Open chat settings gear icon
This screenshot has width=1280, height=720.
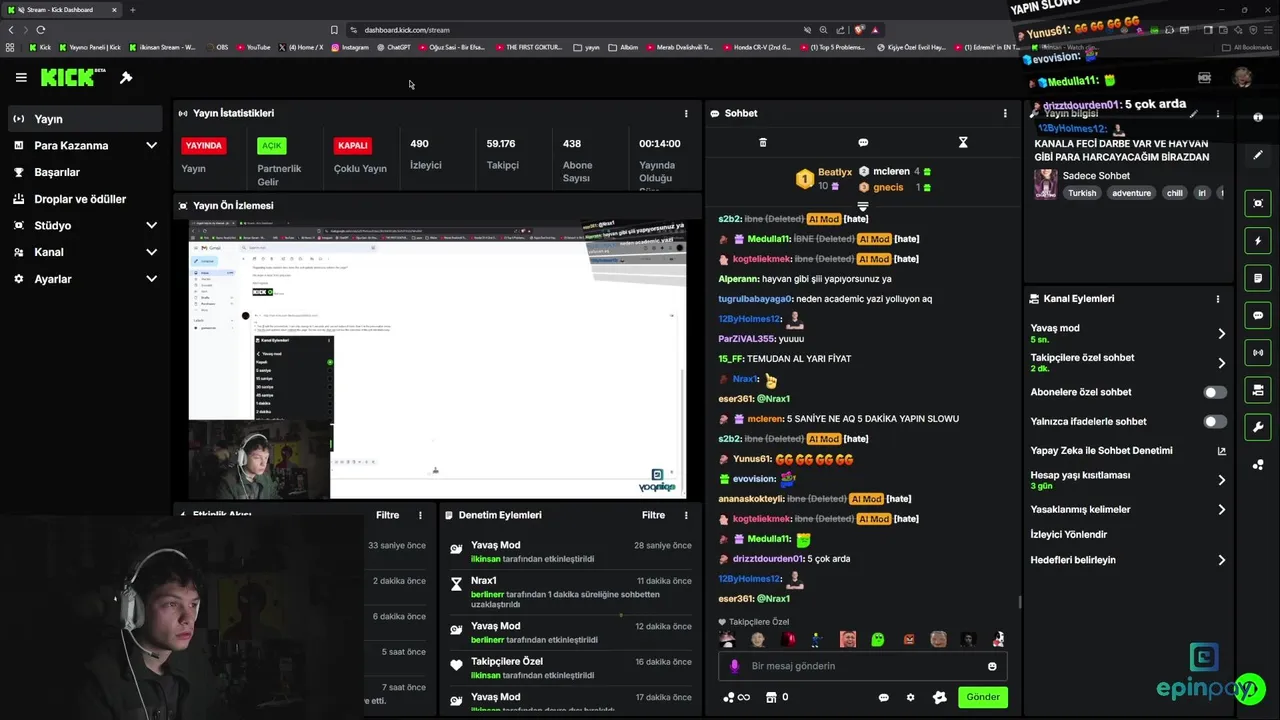910,697
